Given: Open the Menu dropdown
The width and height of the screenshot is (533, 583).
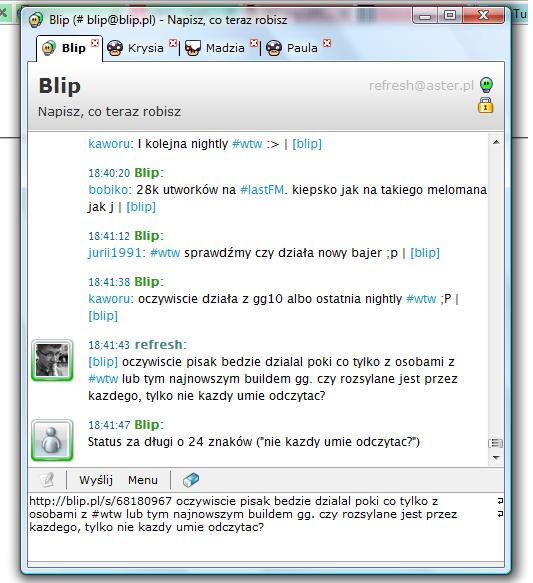Looking at the screenshot, I should [x=143, y=480].
